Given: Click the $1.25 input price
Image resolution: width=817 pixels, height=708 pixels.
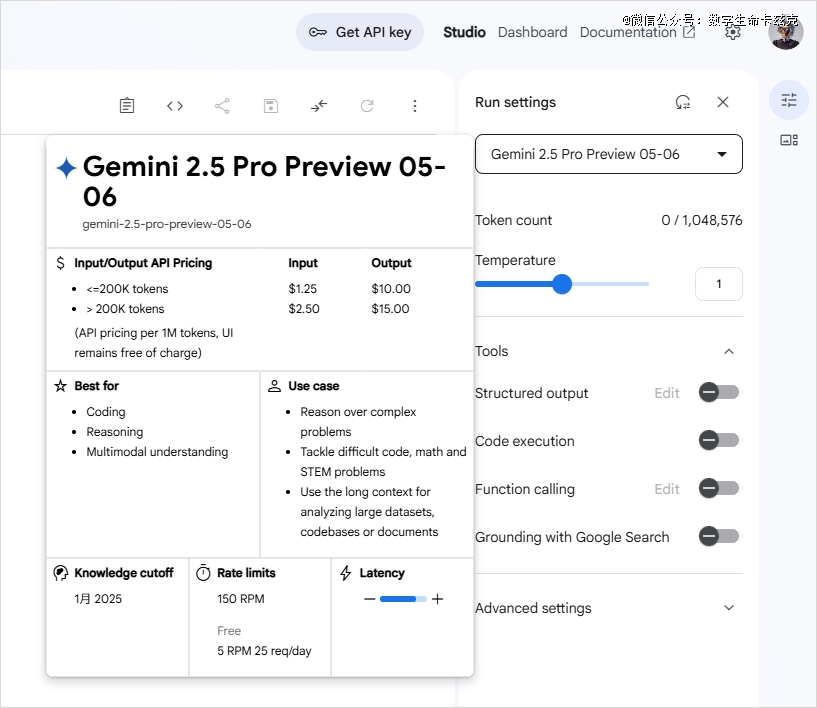Looking at the screenshot, I should 303,289.
